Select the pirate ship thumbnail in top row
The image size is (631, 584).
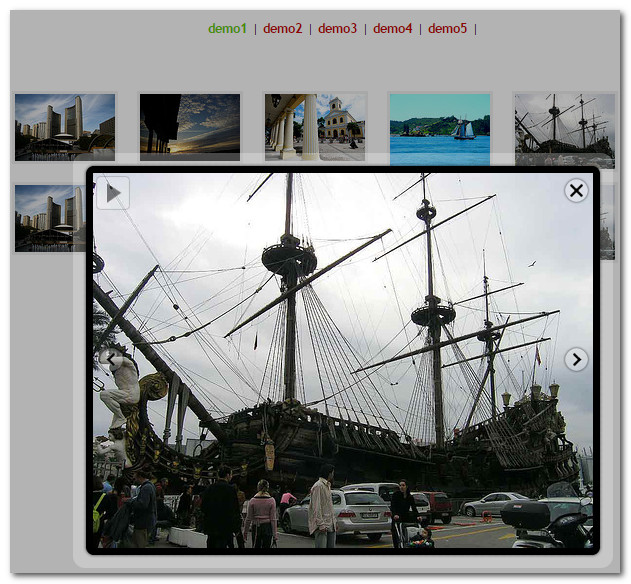click(x=565, y=130)
